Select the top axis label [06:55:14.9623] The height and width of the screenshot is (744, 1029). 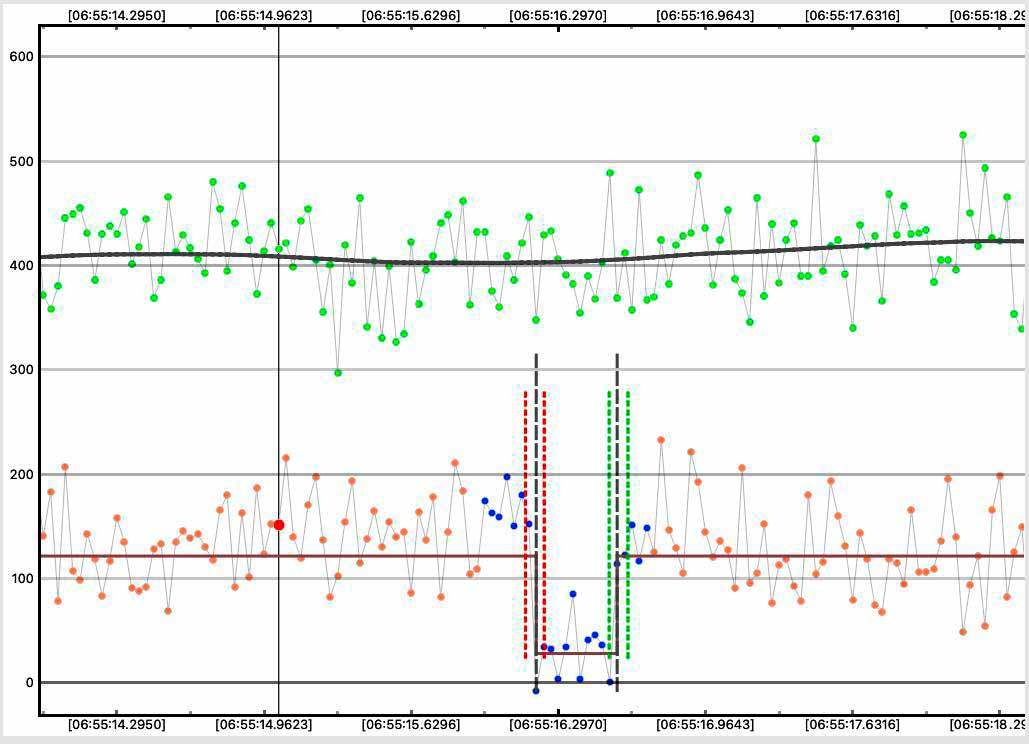[x=264, y=15]
